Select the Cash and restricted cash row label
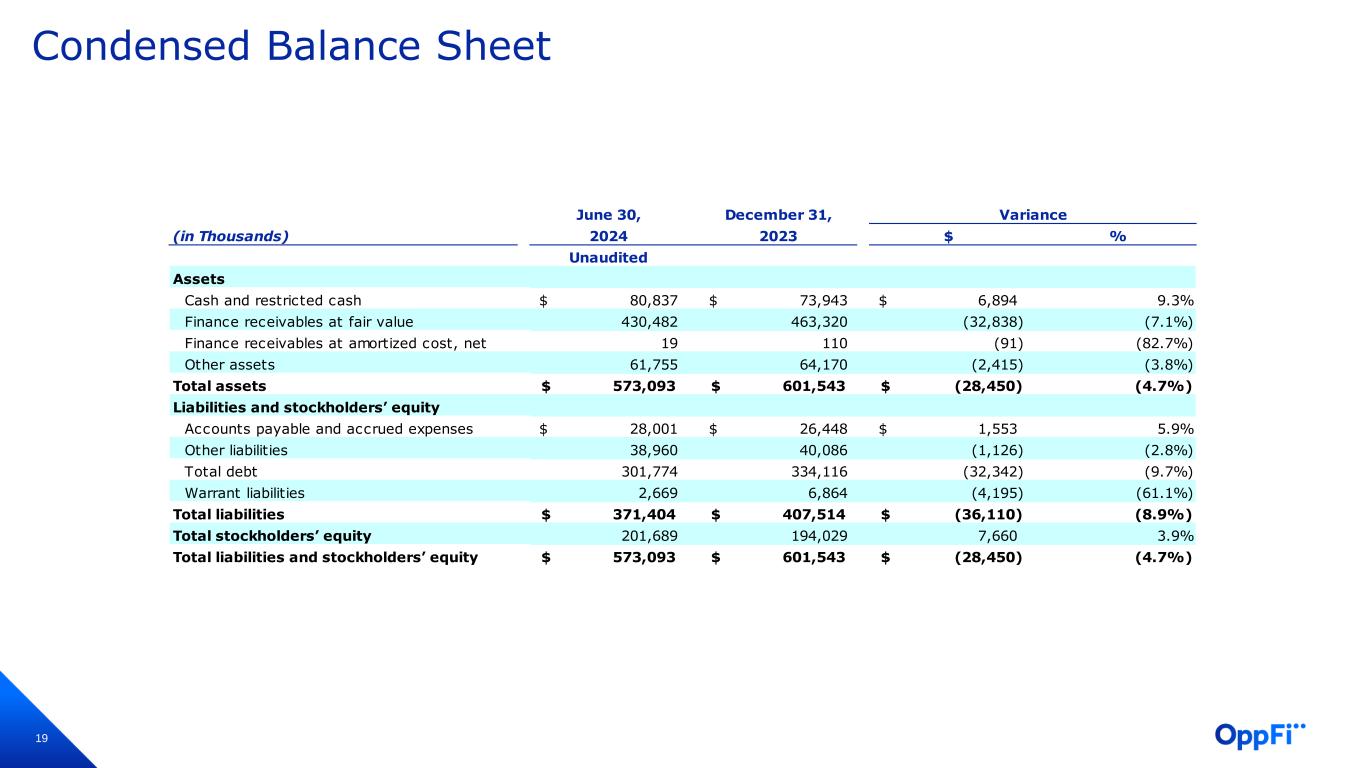The image size is (1365, 768). point(273,300)
